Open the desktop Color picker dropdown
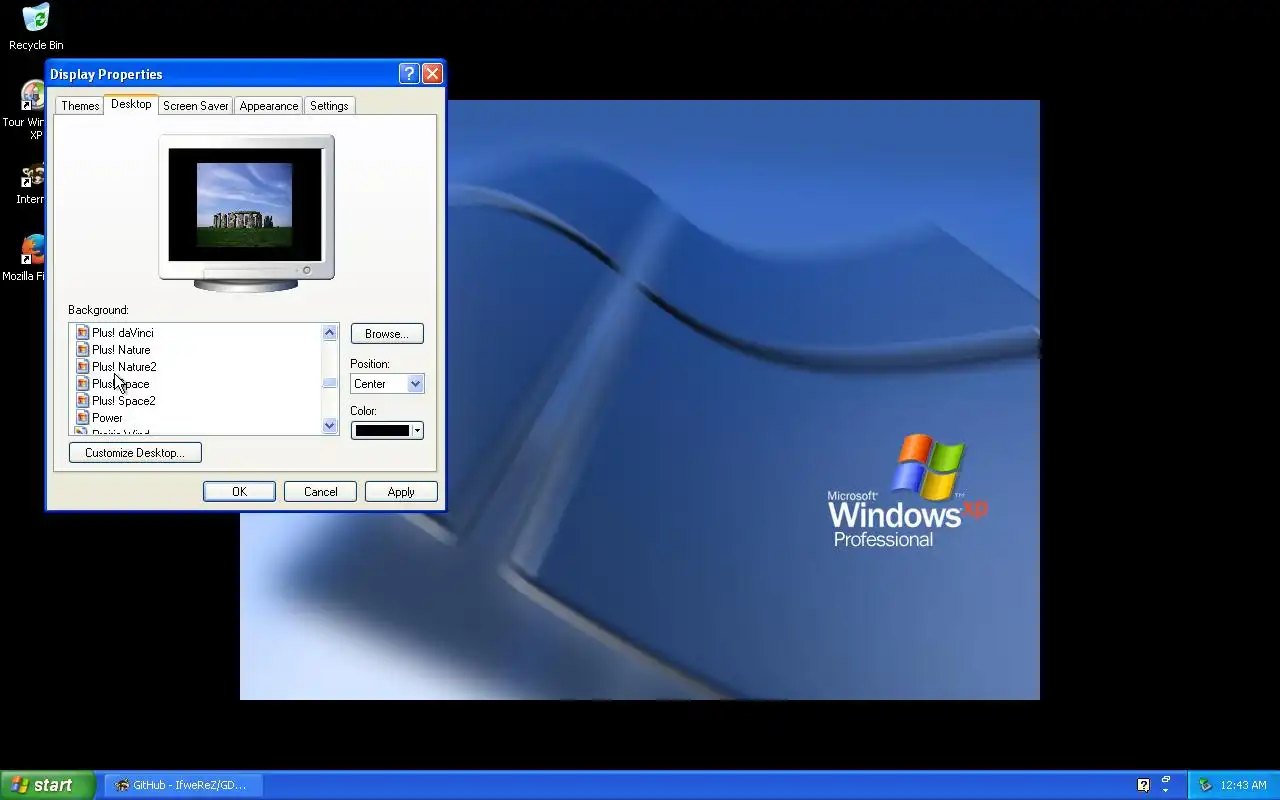The width and height of the screenshot is (1280, 800). pos(387,431)
